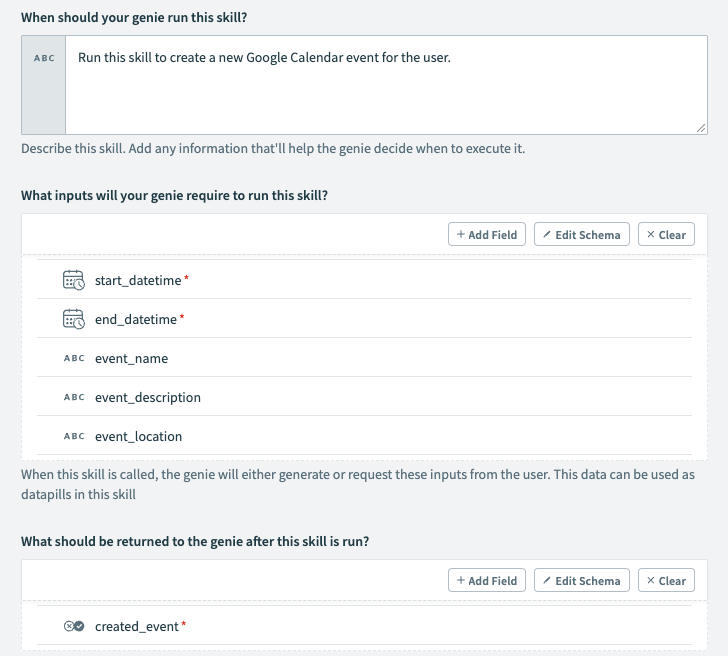Add Field to the returned outputs
This screenshot has height=656, width=728.
(x=487, y=581)
